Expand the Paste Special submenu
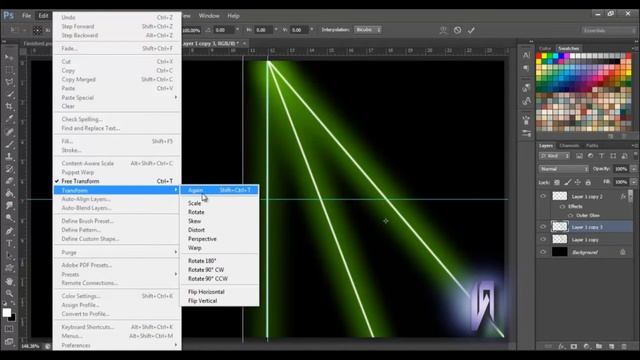640x360 pixels. click(117, 98)
